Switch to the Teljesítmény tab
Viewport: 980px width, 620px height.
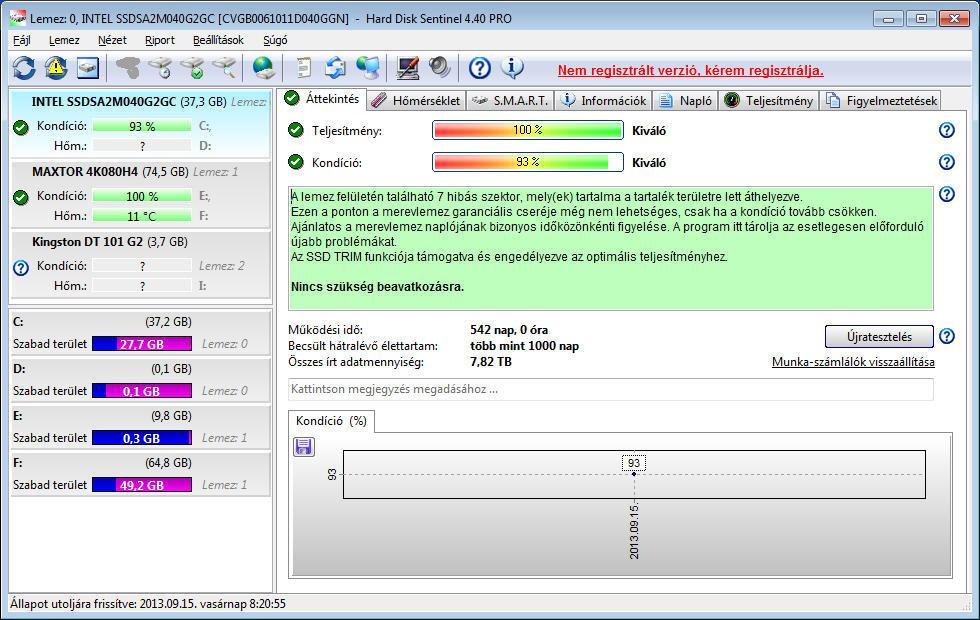pos(769,101)
